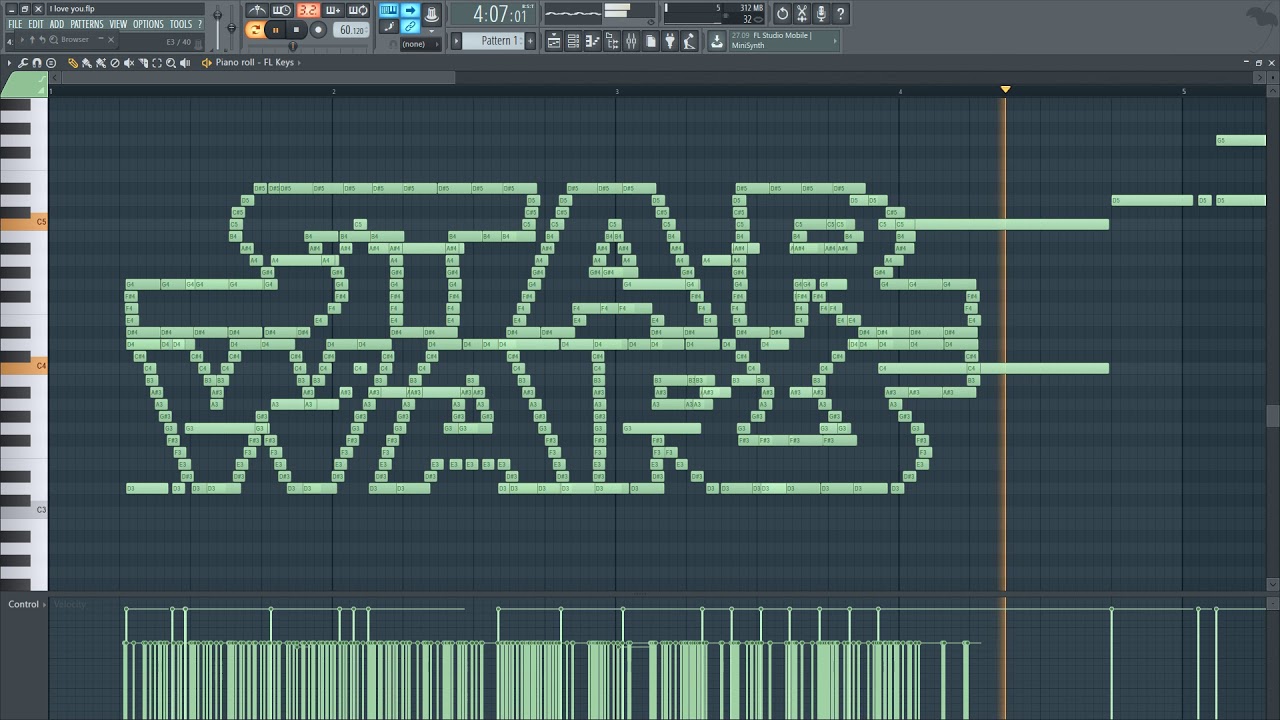Select the Mute tool

(129, 63)
